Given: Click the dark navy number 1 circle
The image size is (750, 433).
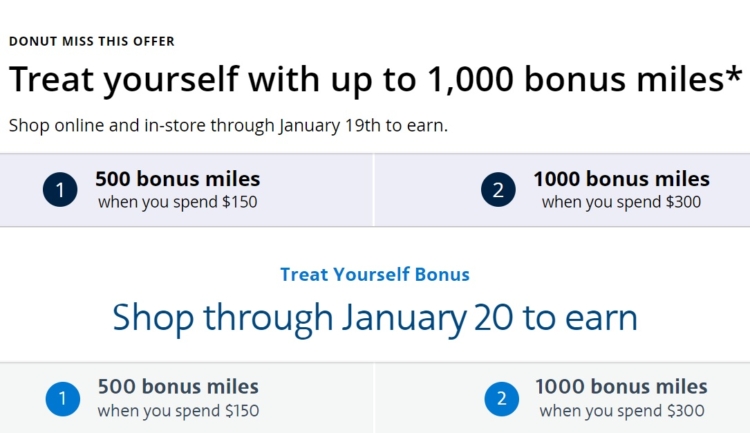Looking at the screenshot, I should pos(60,190).
